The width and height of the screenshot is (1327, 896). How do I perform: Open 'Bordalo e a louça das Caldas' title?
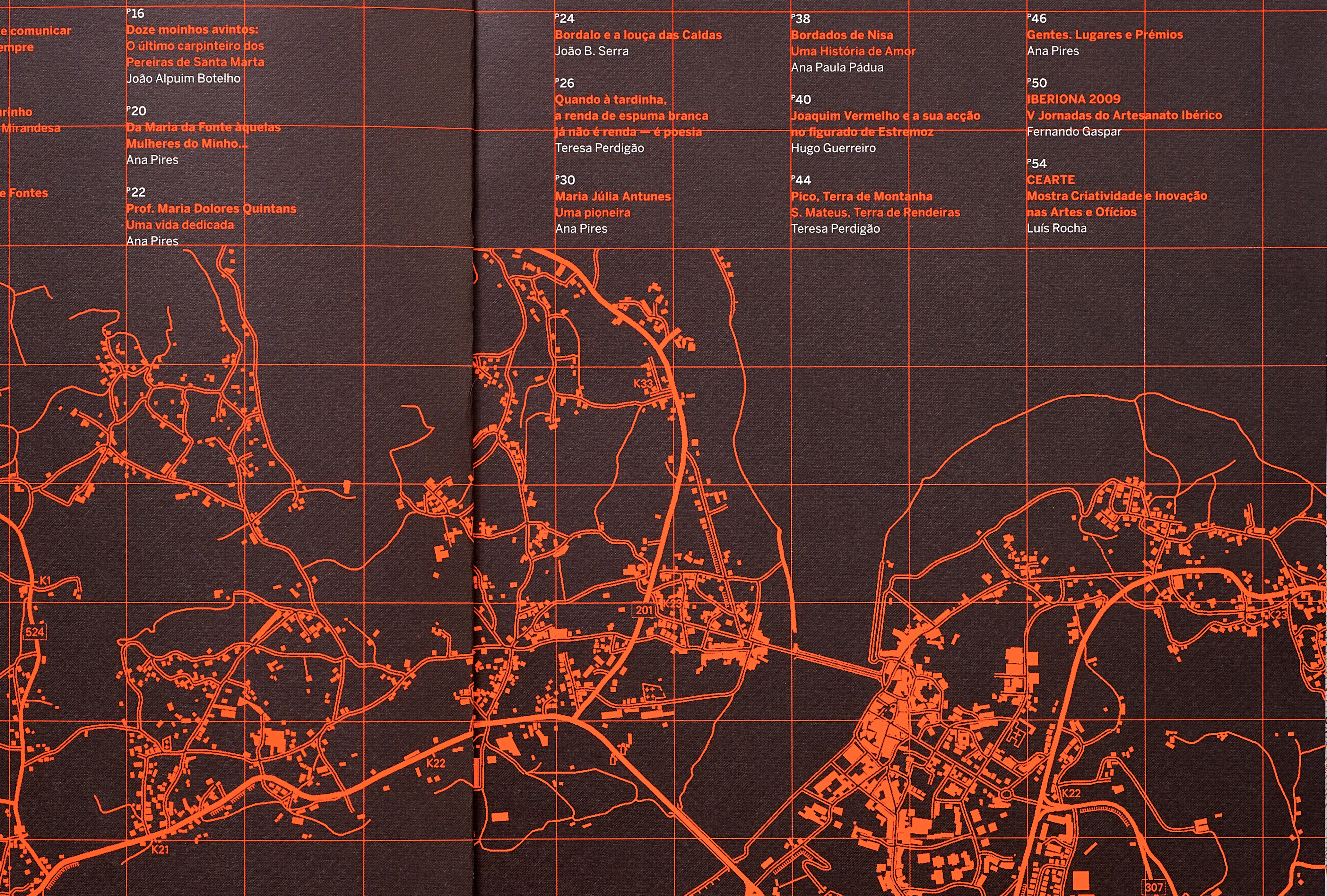pyautogui.click(x=638, y=35)
